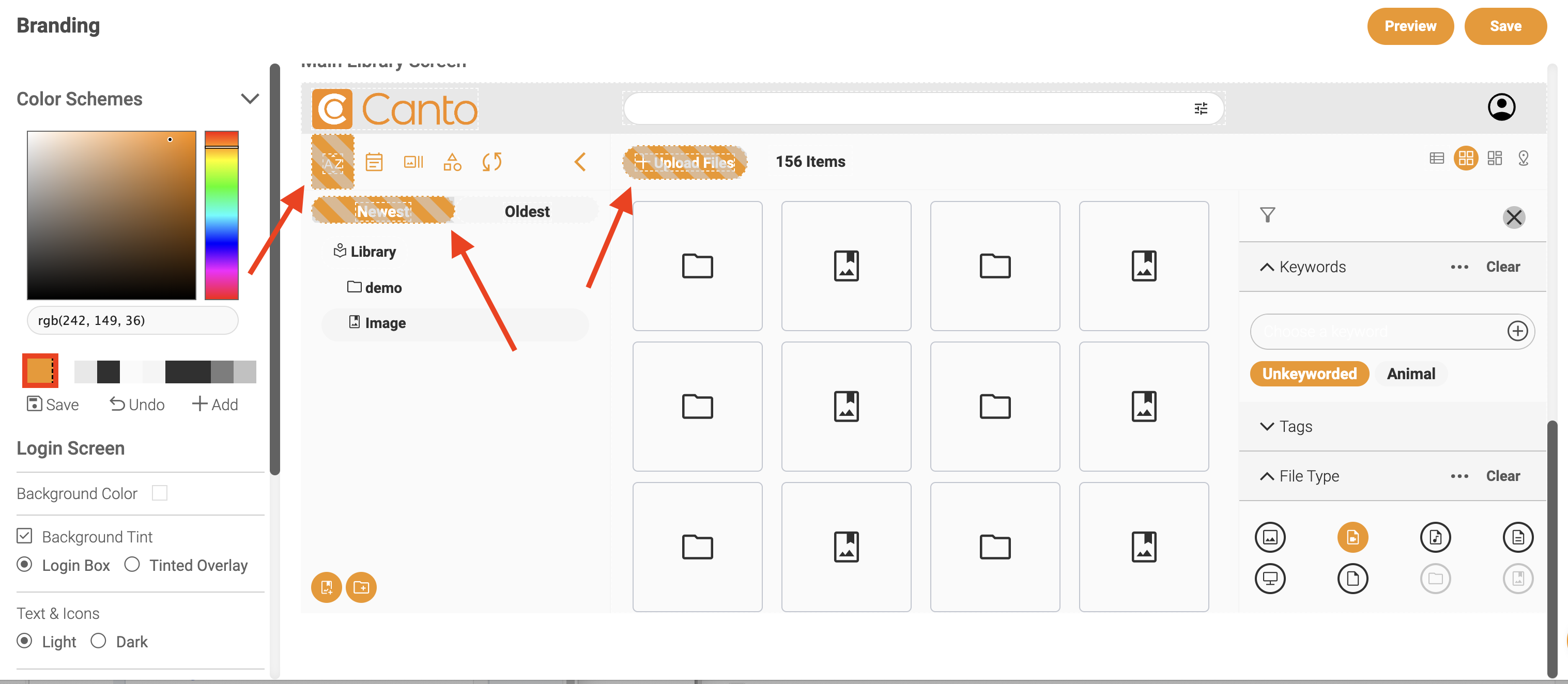Open the alphabetical sort tool

click(332, 162)
